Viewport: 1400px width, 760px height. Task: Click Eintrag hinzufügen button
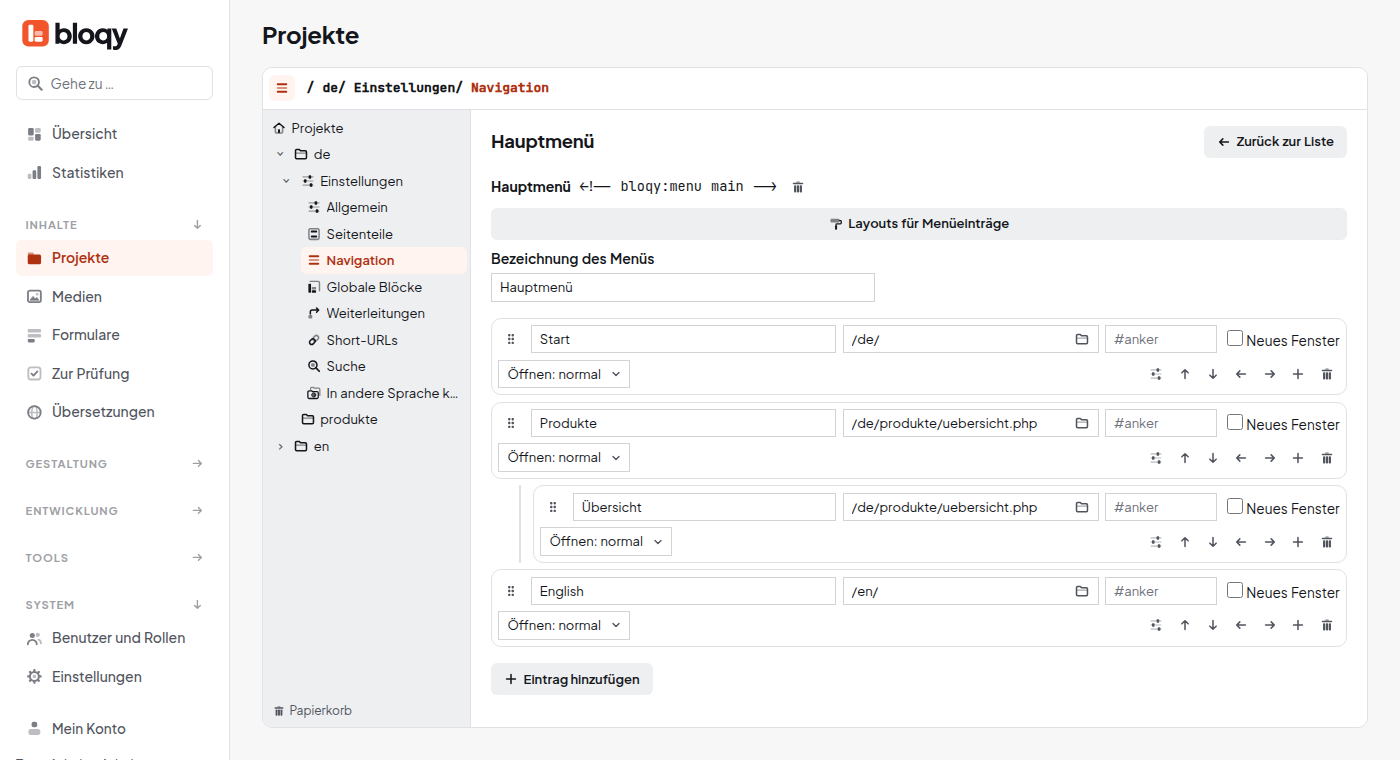coord(572,679)
